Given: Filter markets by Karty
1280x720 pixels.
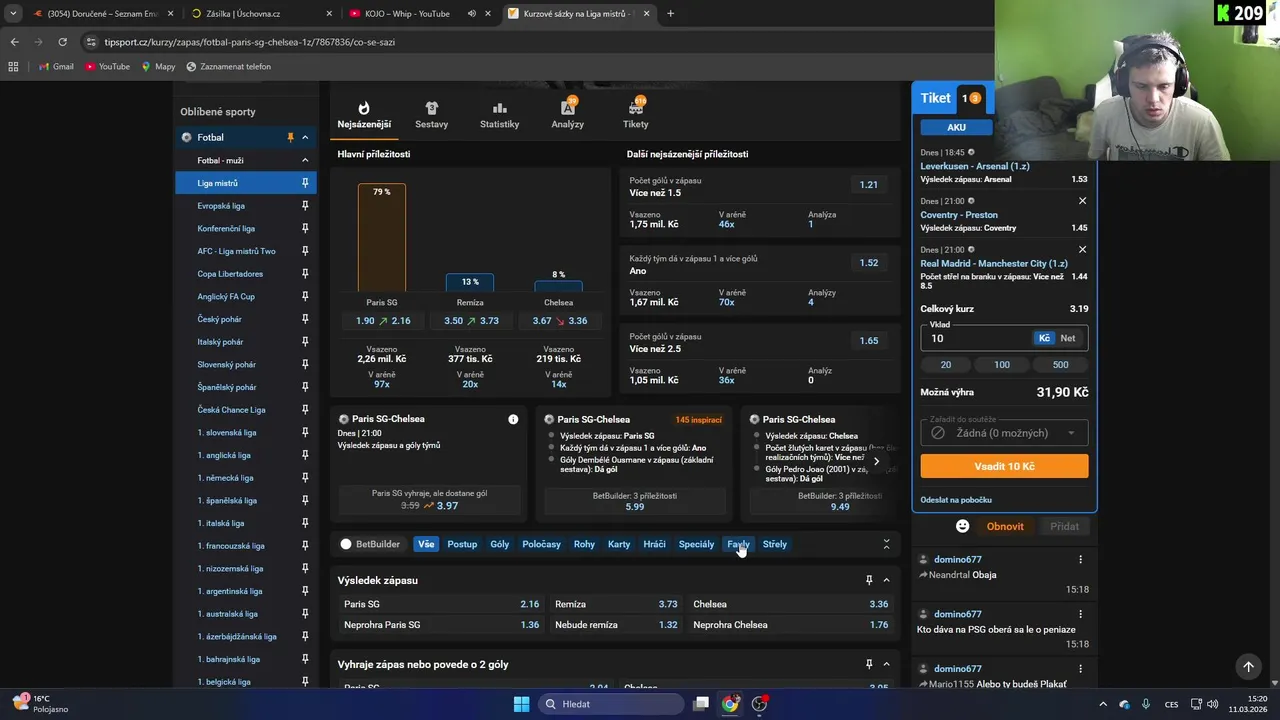Looking at the screenshot, I should click(619, 544).
